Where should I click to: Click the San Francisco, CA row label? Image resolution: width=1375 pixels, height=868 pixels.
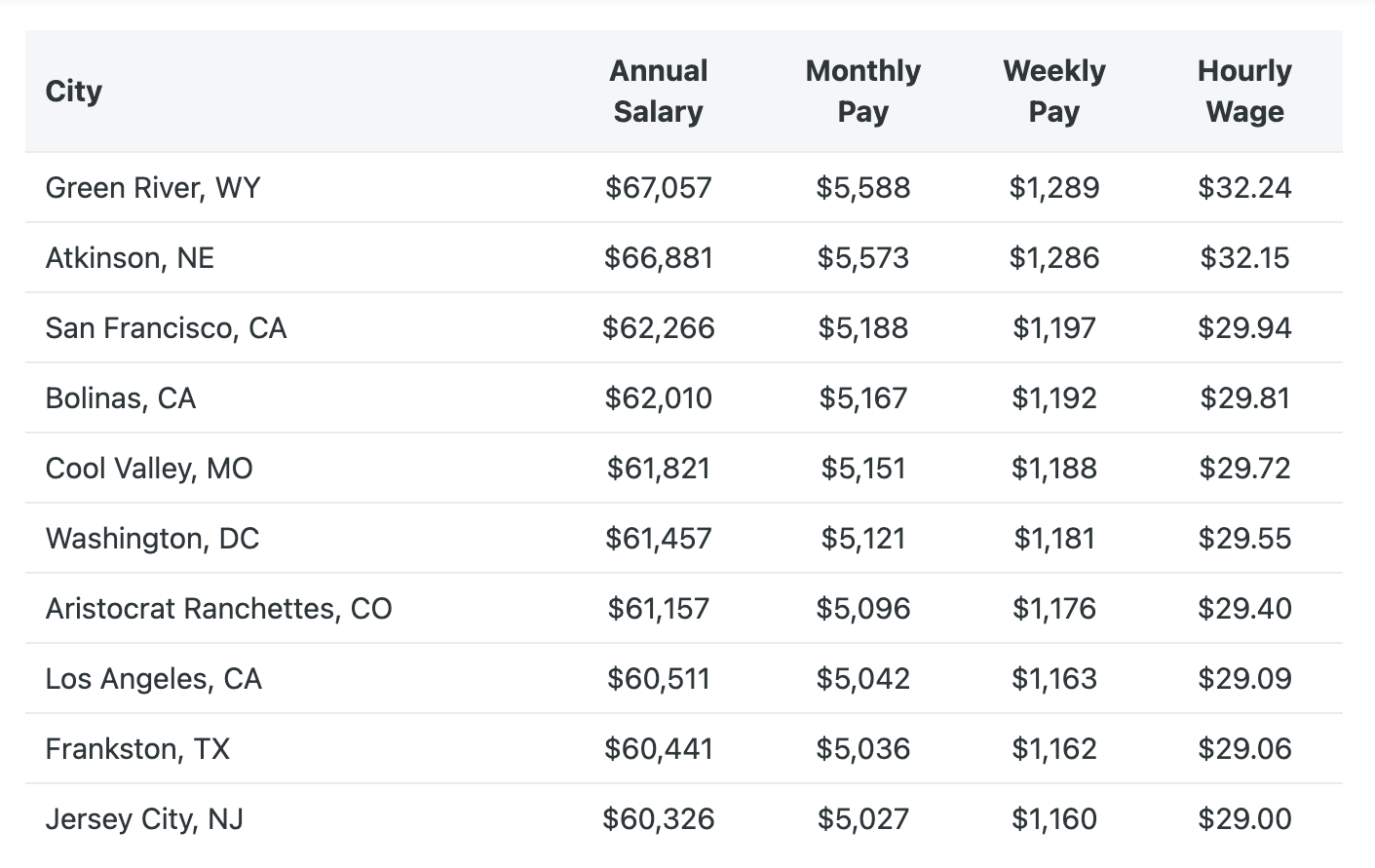(x=166, y=327)
